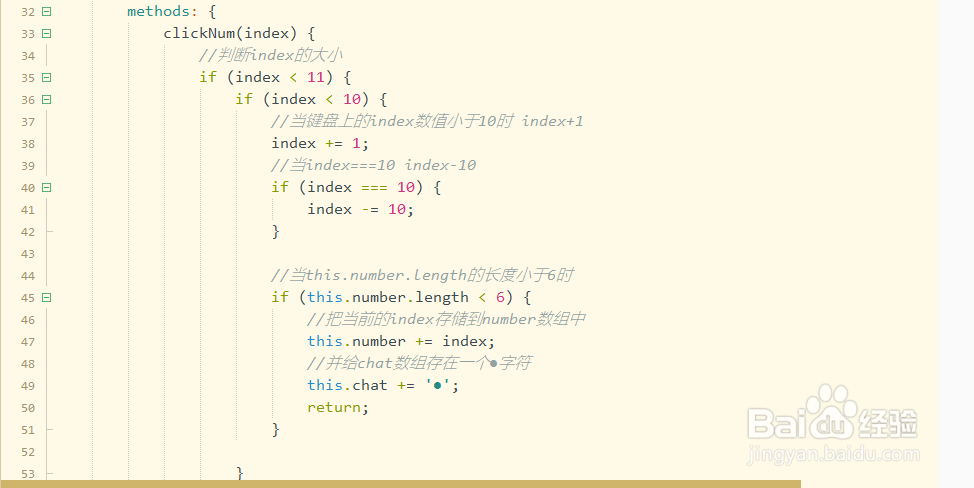
Task: Collapse the methods block at line 32
Action: coord(47,11)
